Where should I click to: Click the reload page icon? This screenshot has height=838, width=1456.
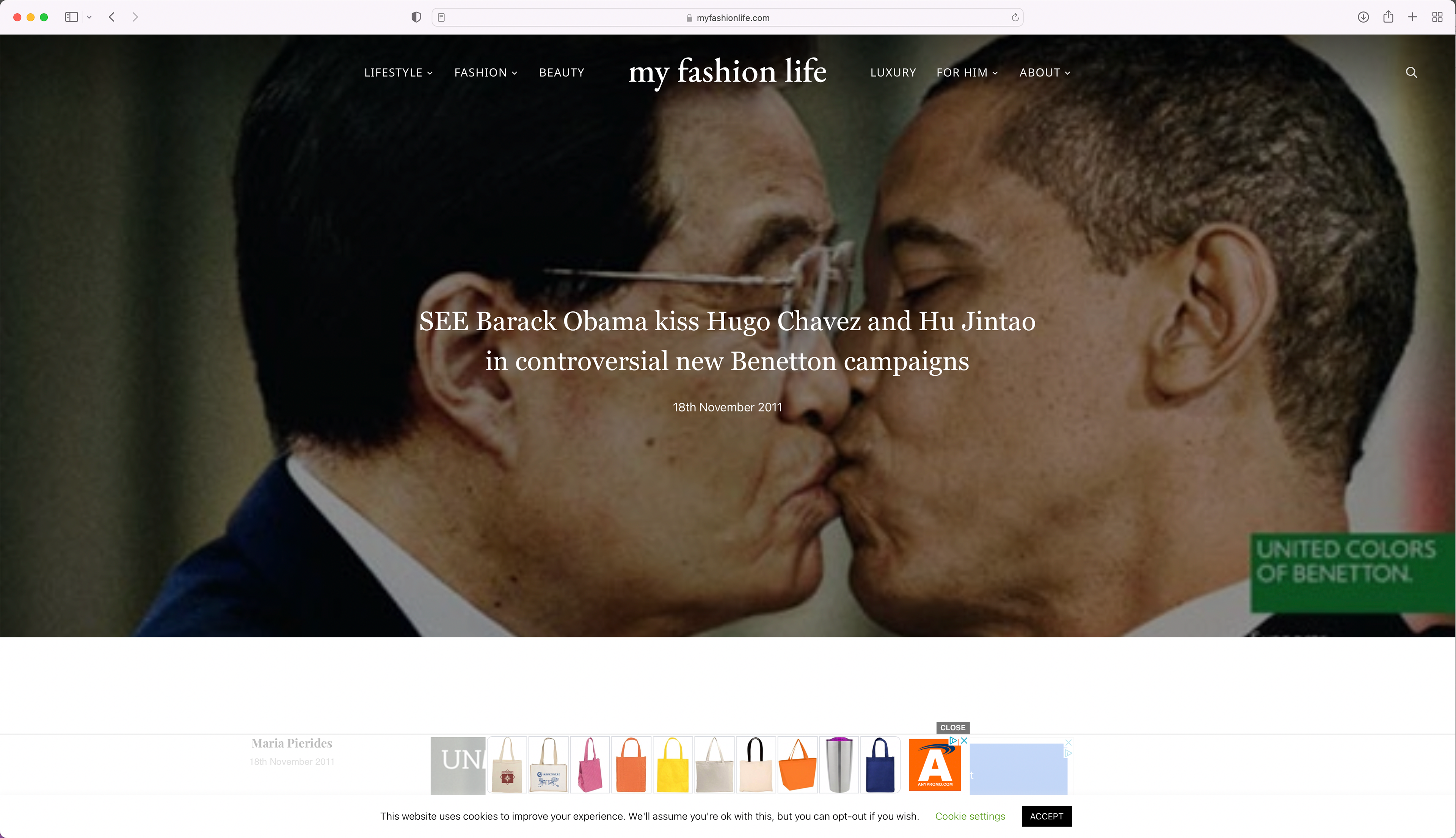click(1015, 17)
